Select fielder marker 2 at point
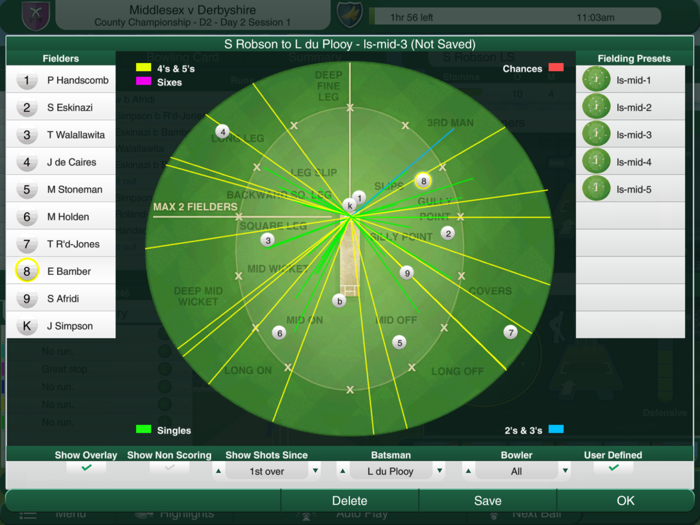Screen dimensions: 700x525 pyautogui.click(x=448, y=233)
